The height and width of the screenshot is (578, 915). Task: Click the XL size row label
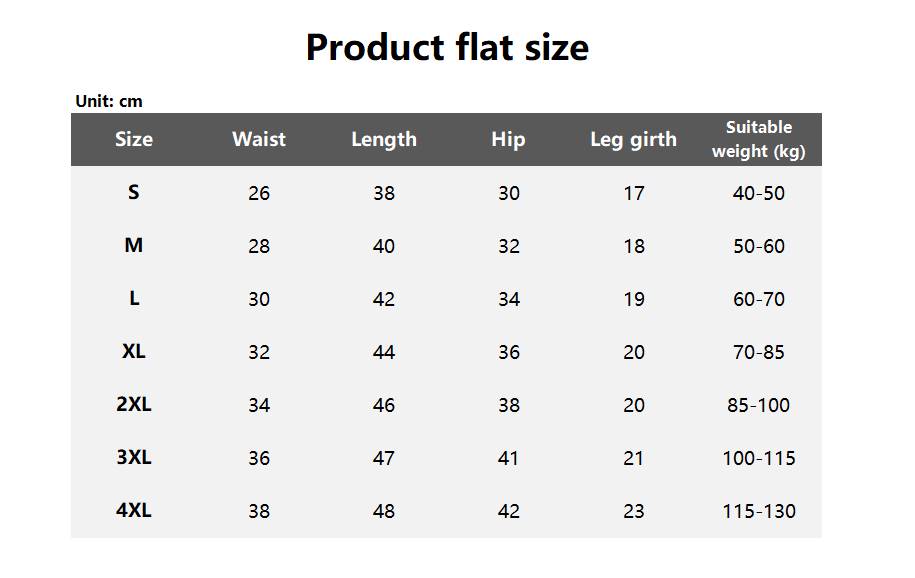[x=134, y=351]
